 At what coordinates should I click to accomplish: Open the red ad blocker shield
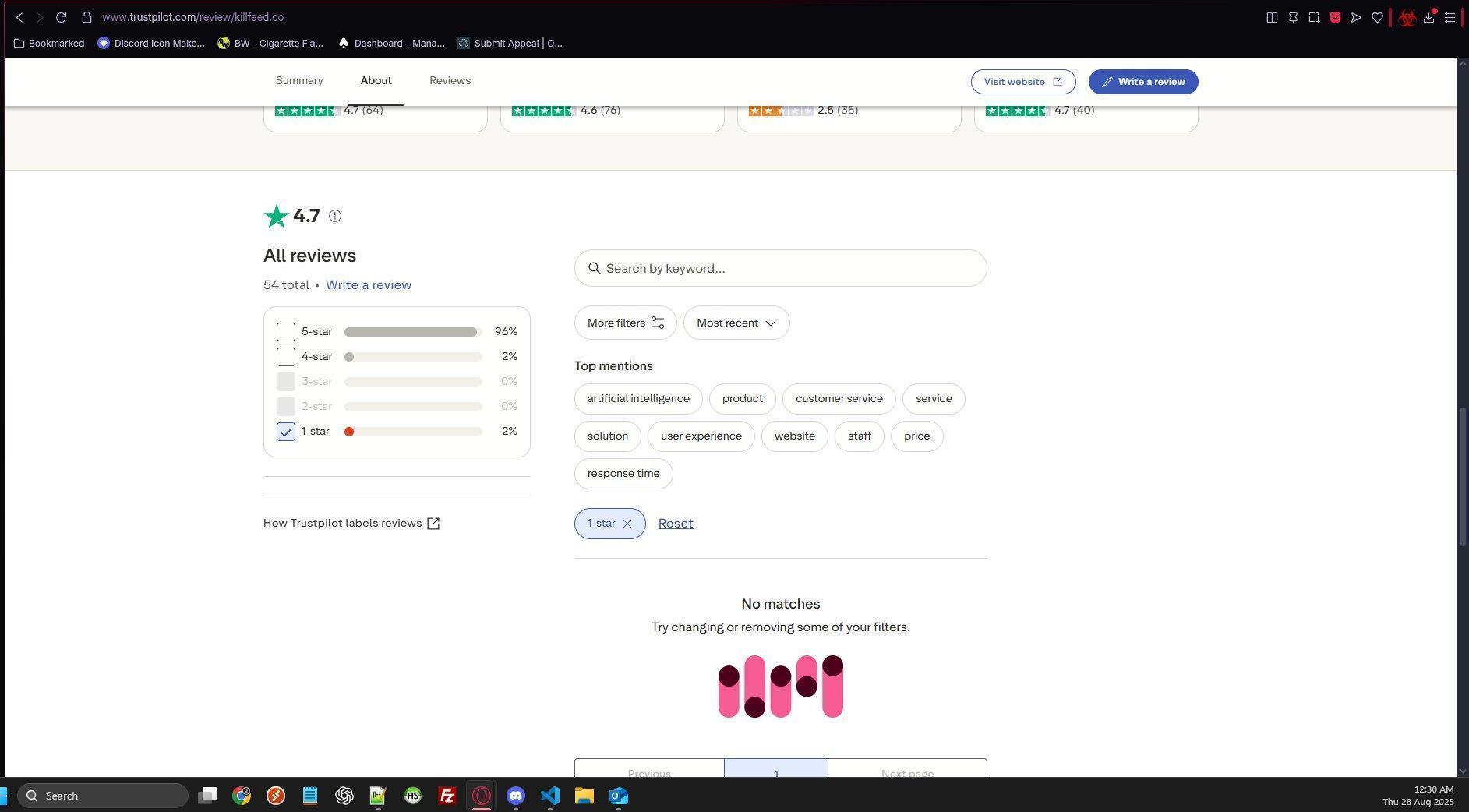click(1335, 17)
